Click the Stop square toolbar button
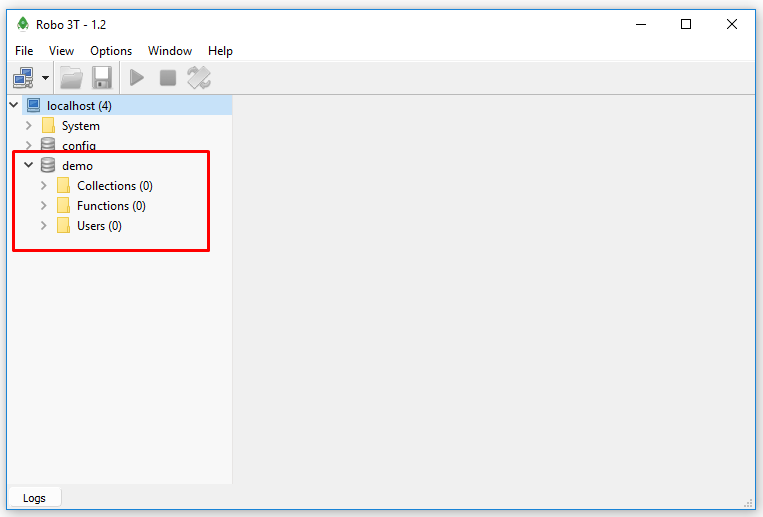Screen dimensions: 763x517 click(x=168, y=78)
